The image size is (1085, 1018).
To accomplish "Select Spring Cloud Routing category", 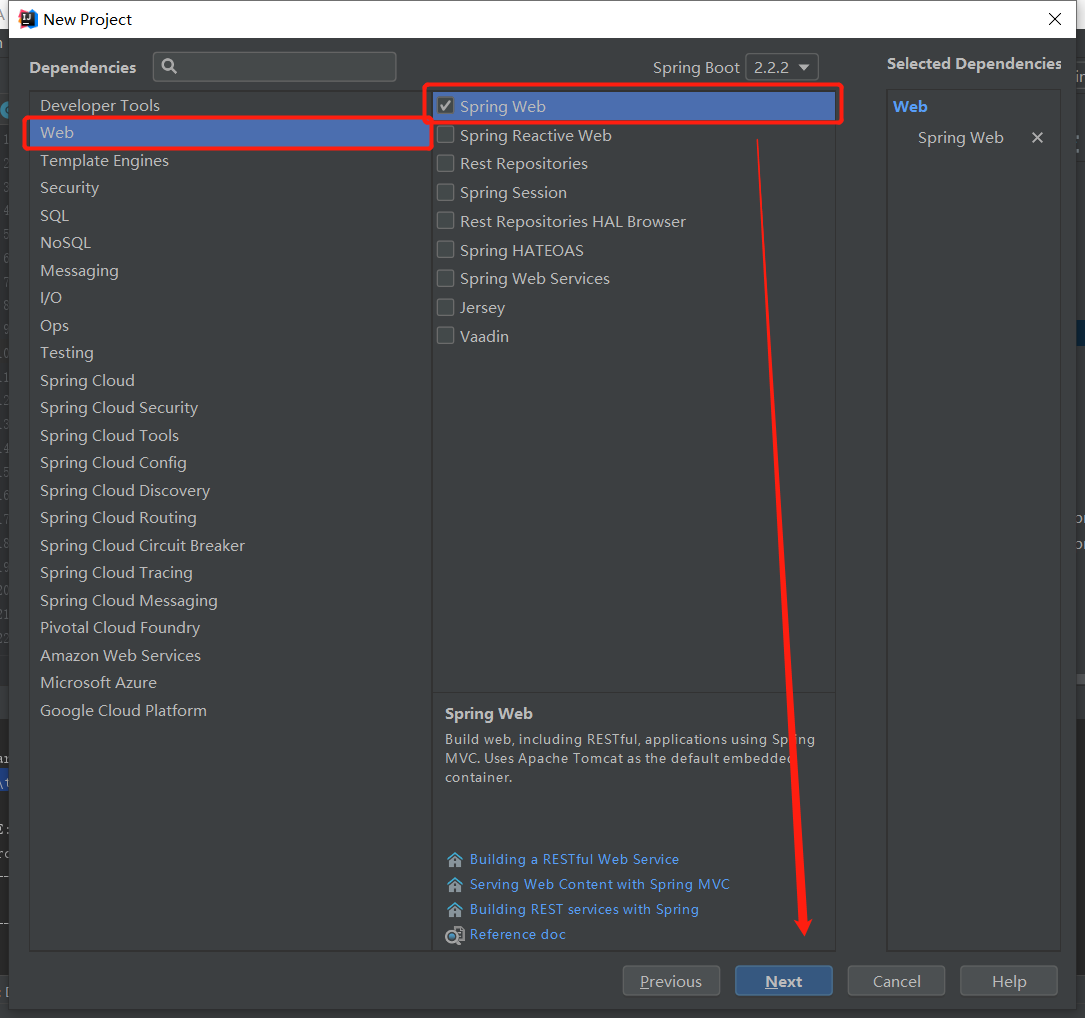I will 230,518.
